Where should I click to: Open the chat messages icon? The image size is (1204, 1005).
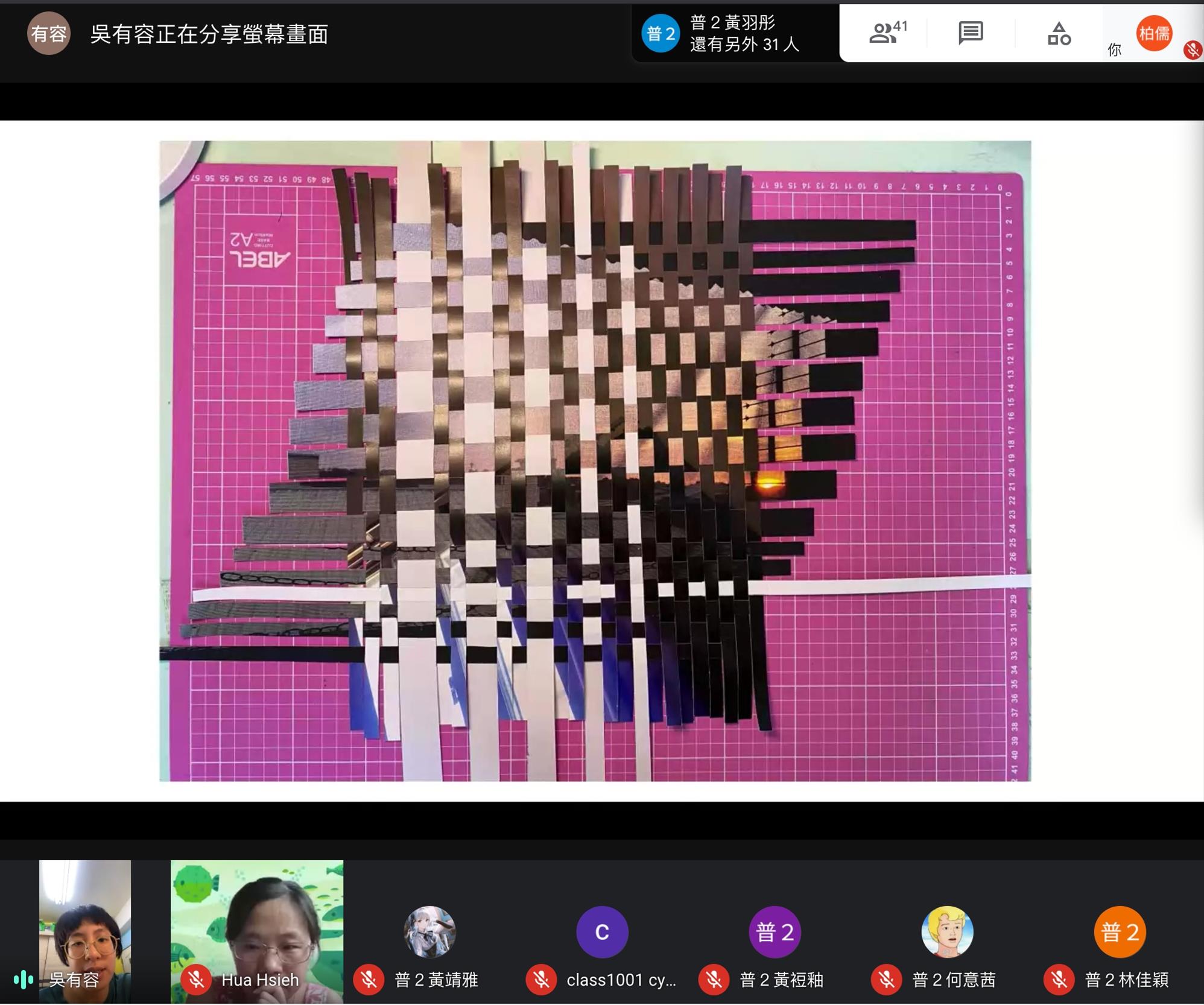(x=971, y=33)
